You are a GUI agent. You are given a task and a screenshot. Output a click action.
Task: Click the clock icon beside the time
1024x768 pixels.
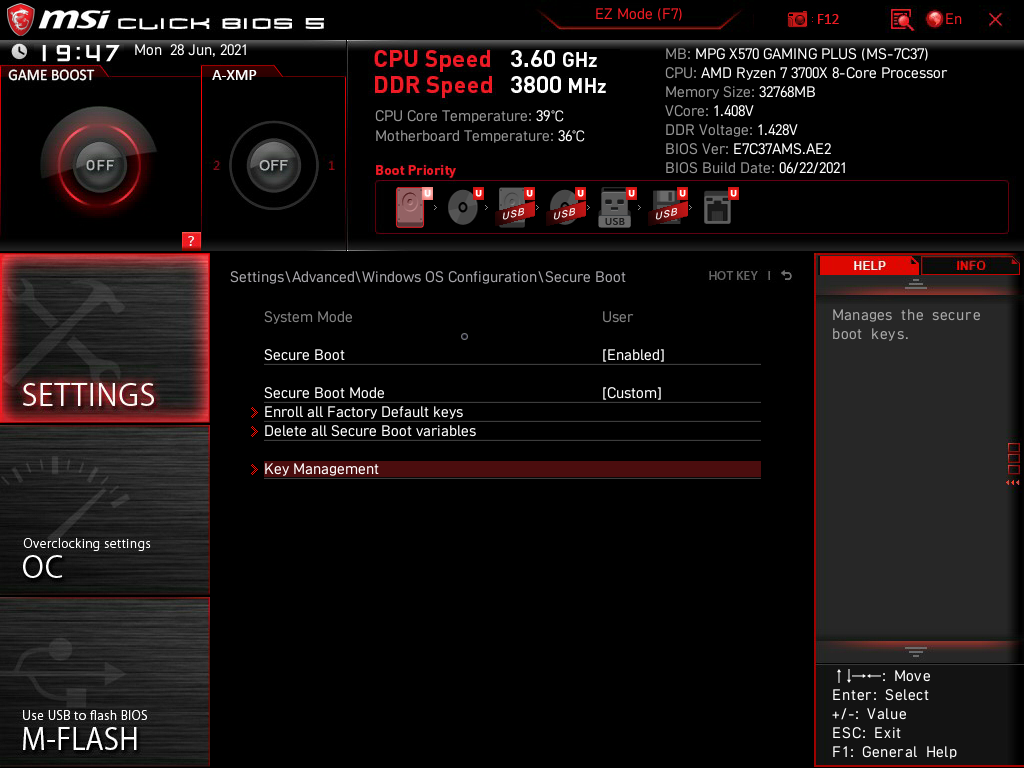(x=20, y=51)
